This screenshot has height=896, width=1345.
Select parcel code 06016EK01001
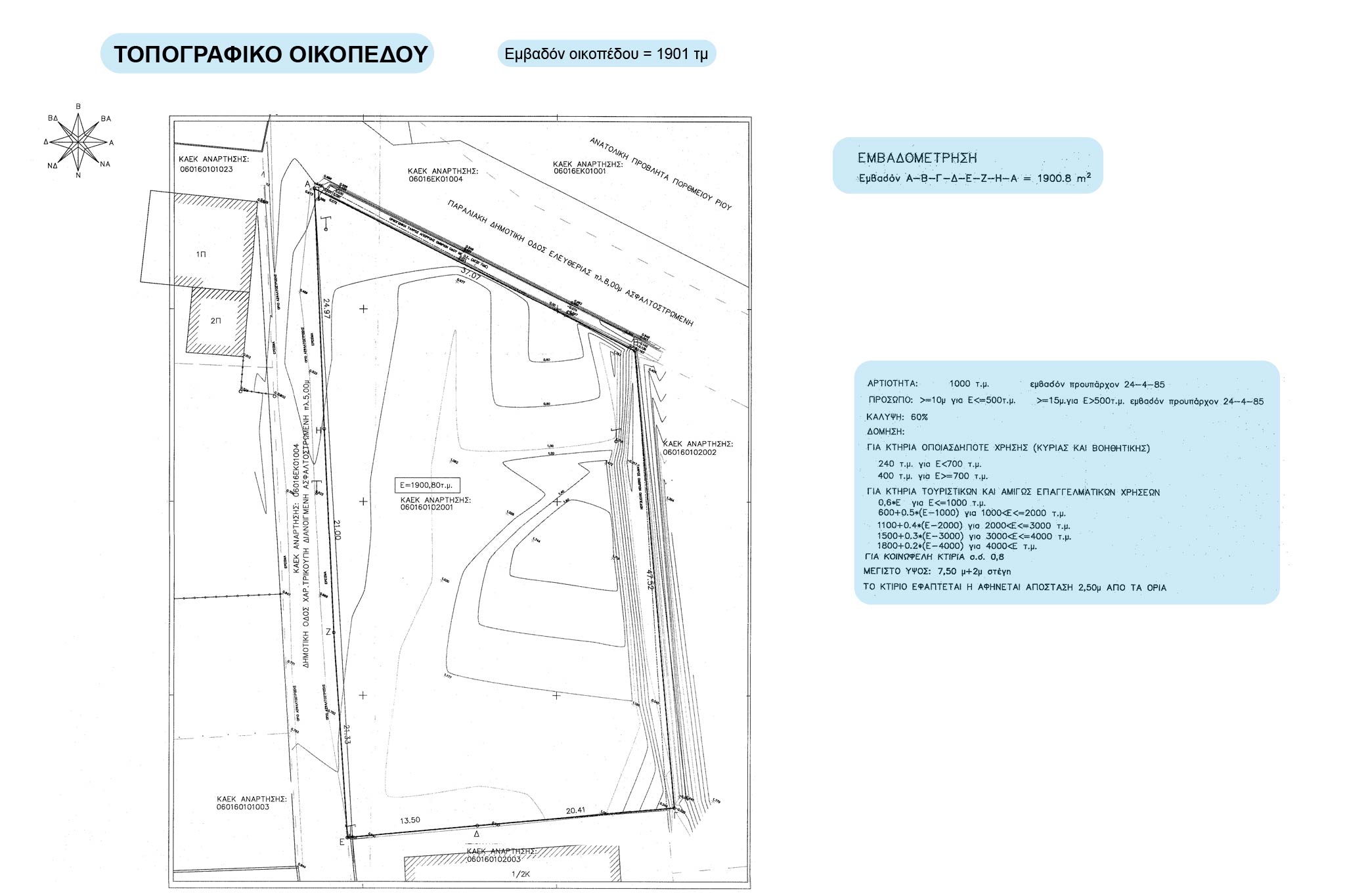(580, 171)
